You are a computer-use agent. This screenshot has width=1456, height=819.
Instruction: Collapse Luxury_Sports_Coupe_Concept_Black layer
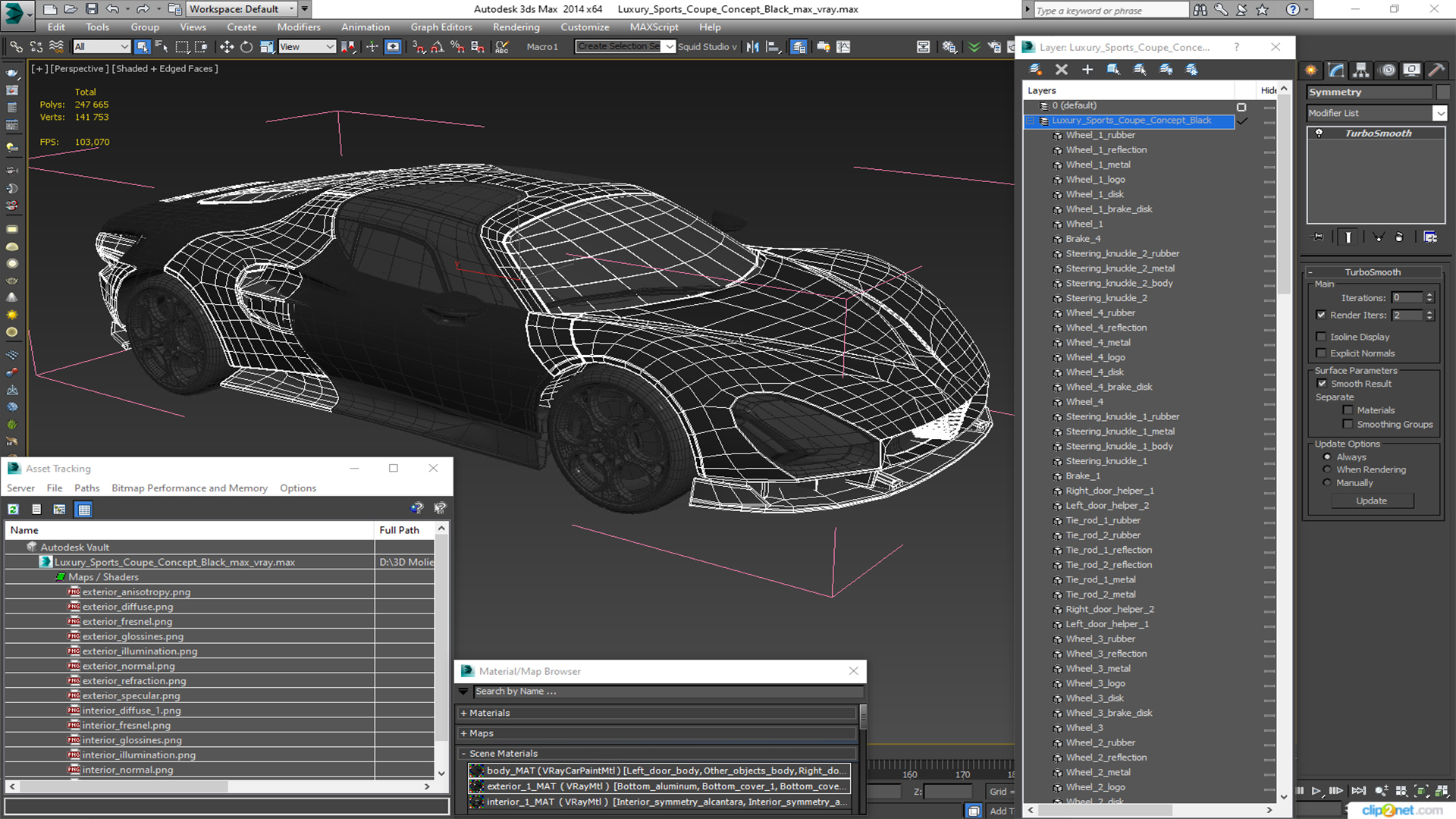coord(1031,121)
